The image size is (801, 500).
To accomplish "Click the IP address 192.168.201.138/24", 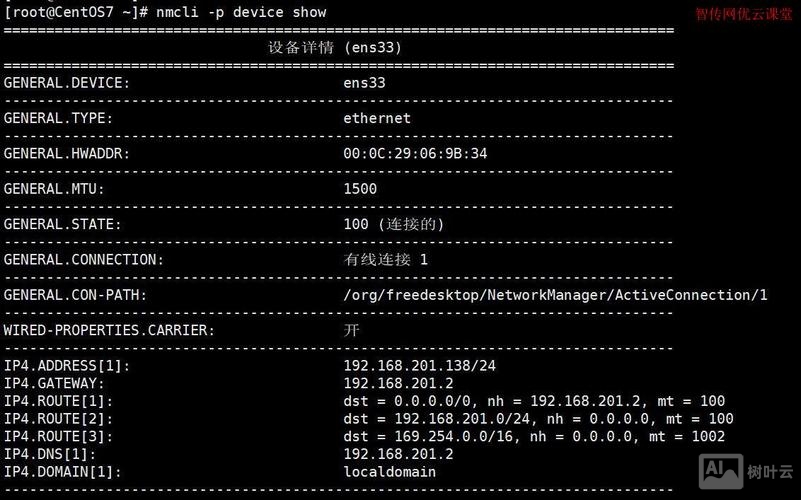I will tap(419, 365).
